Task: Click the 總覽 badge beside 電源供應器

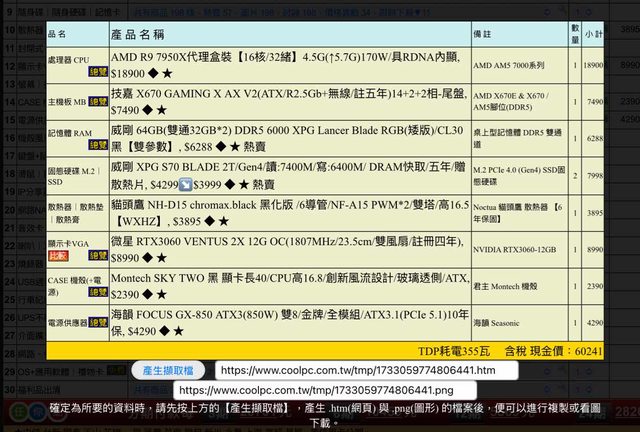Action: [97, 323]
